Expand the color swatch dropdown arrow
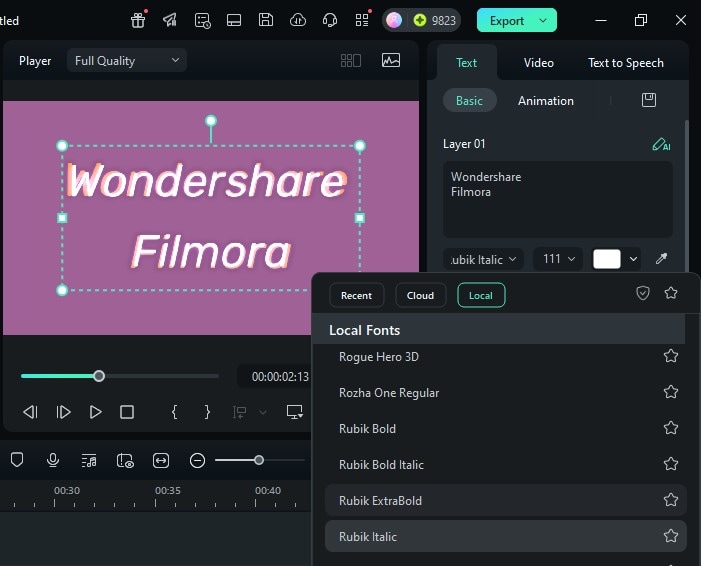This screenshot has width=701, height=566. point(633,259)
